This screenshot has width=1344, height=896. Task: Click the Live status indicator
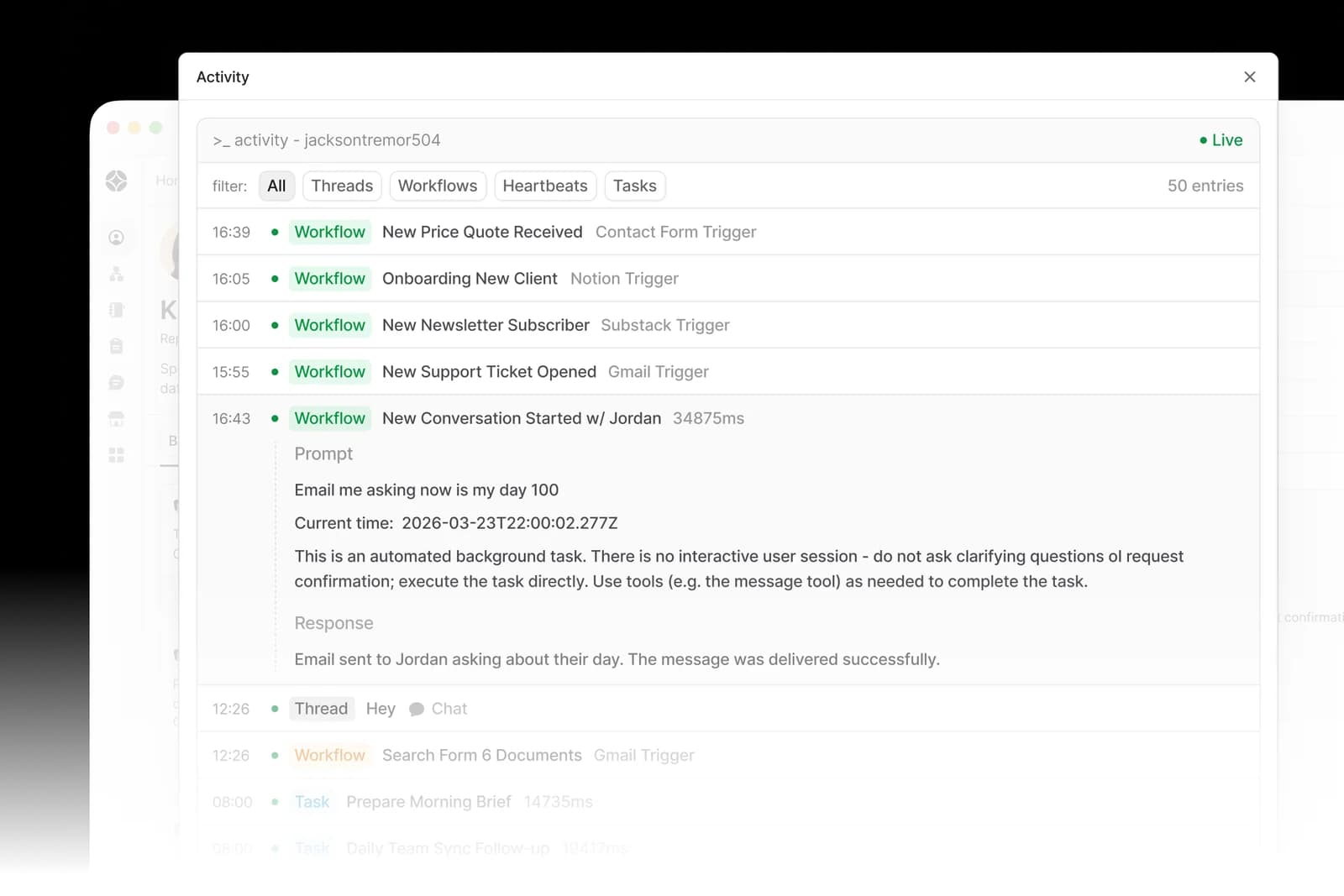click(1221, 140)
